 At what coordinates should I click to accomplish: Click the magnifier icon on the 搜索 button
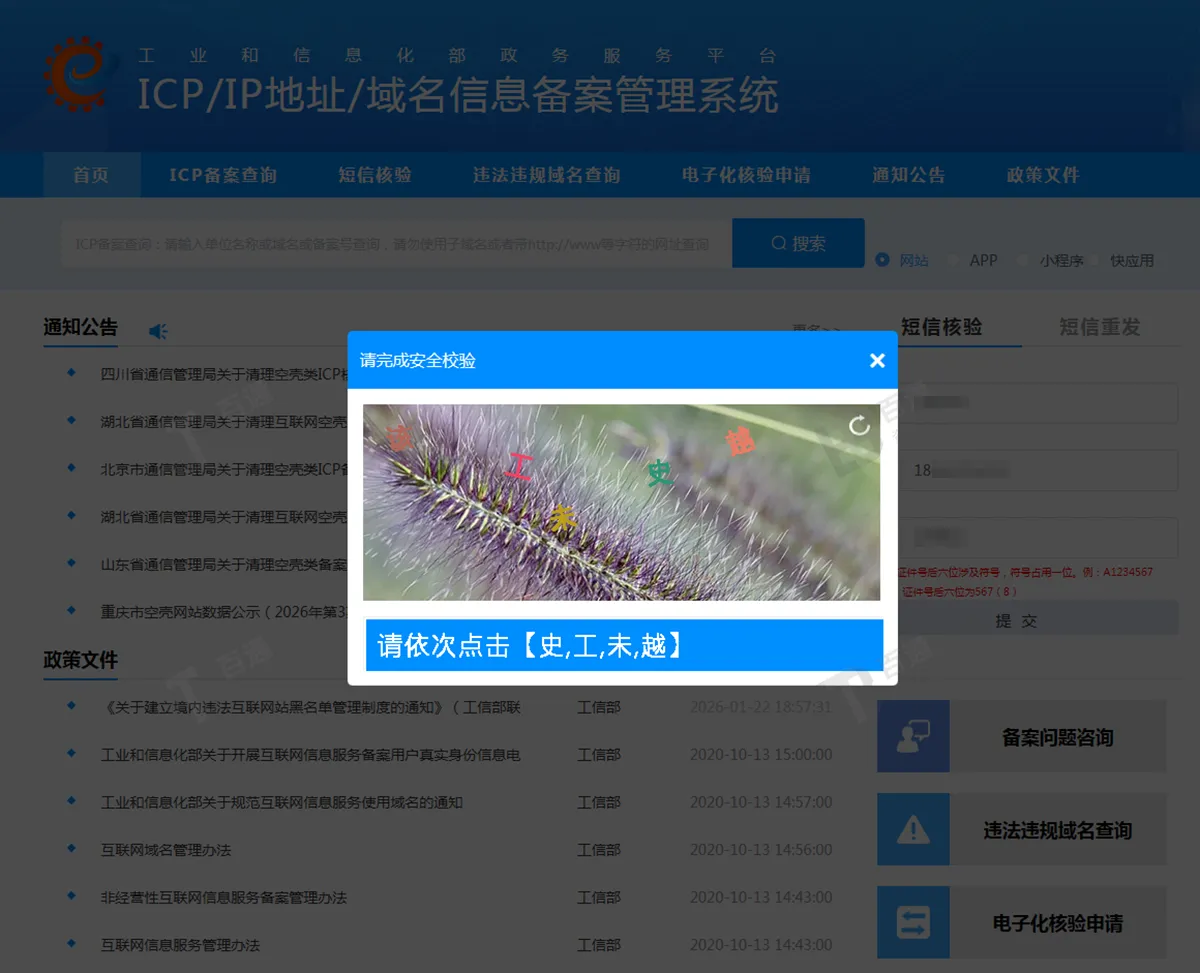[x=777, y=243]
